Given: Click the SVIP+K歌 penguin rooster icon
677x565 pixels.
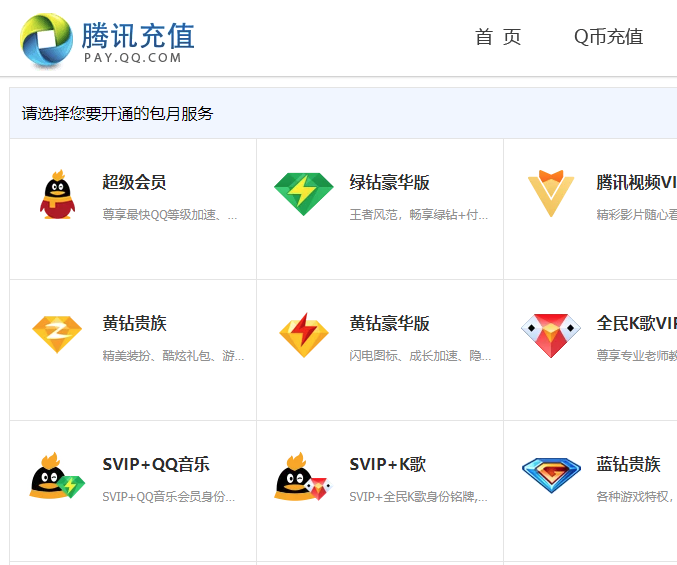Looking at the screenshot, I should 304,477.
